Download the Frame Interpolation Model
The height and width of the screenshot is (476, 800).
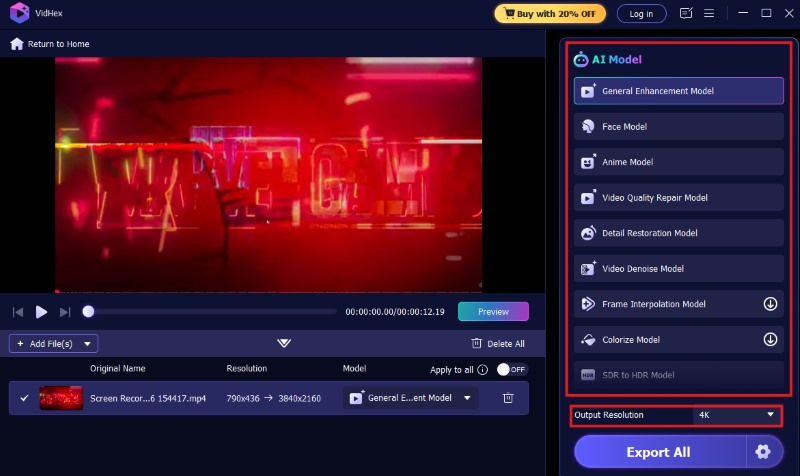770,304
